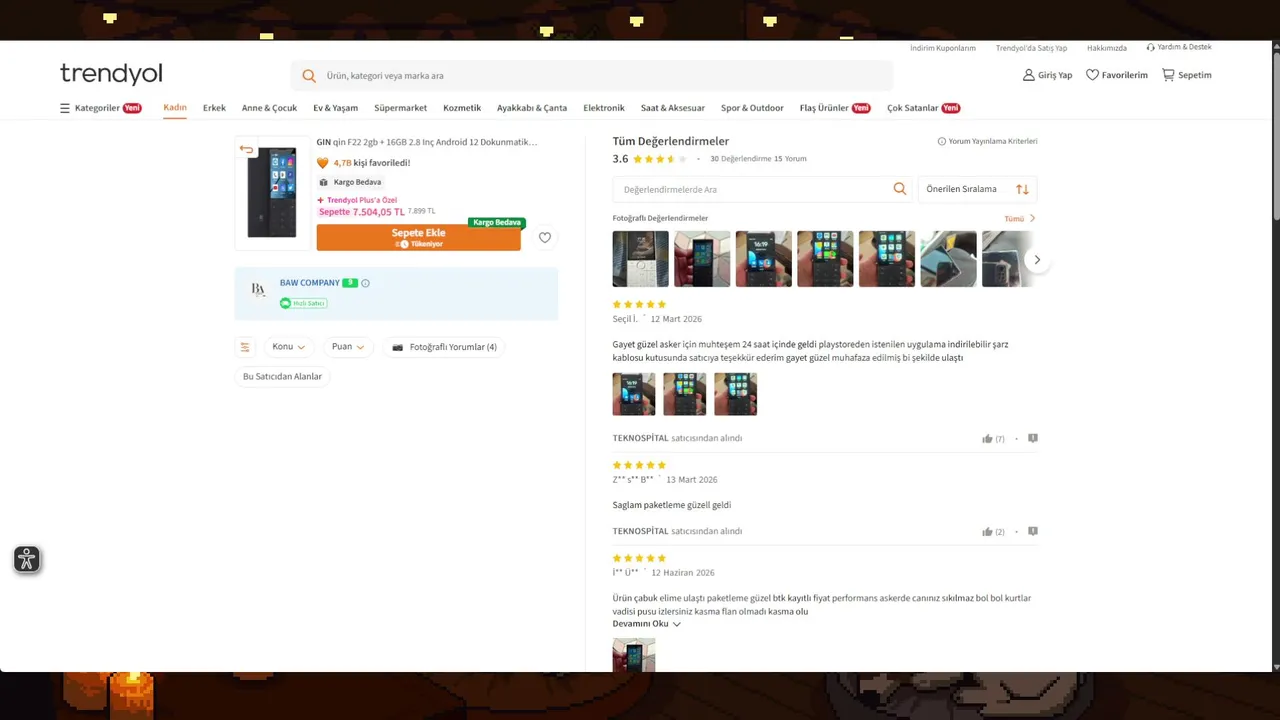Add product to favorites with heart button
1280x720 pixels.
pos(545,238)
